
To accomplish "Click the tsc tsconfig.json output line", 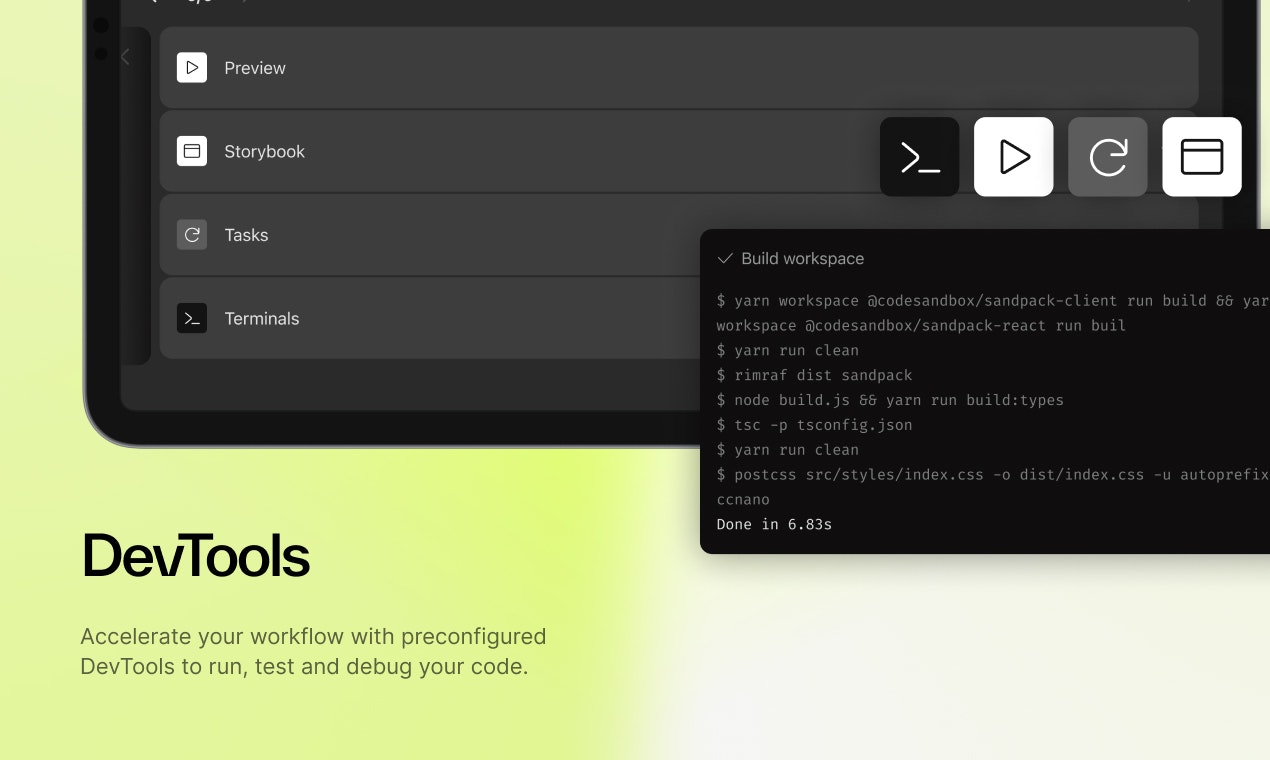I will click(814, 424).
